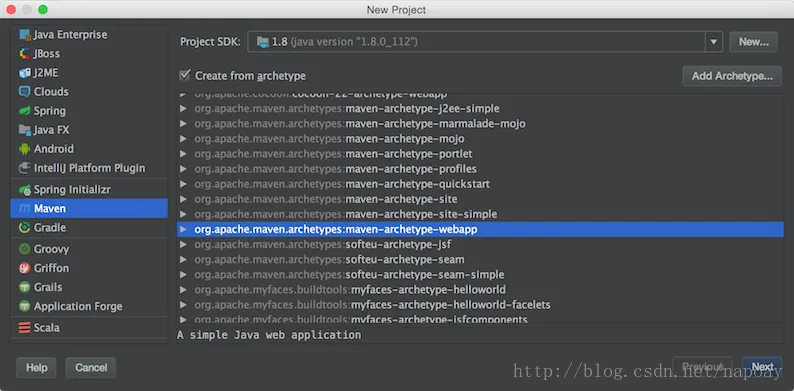Choose Android project type
The width and height of the screenshot is (794, 391).
click(89, 149)
